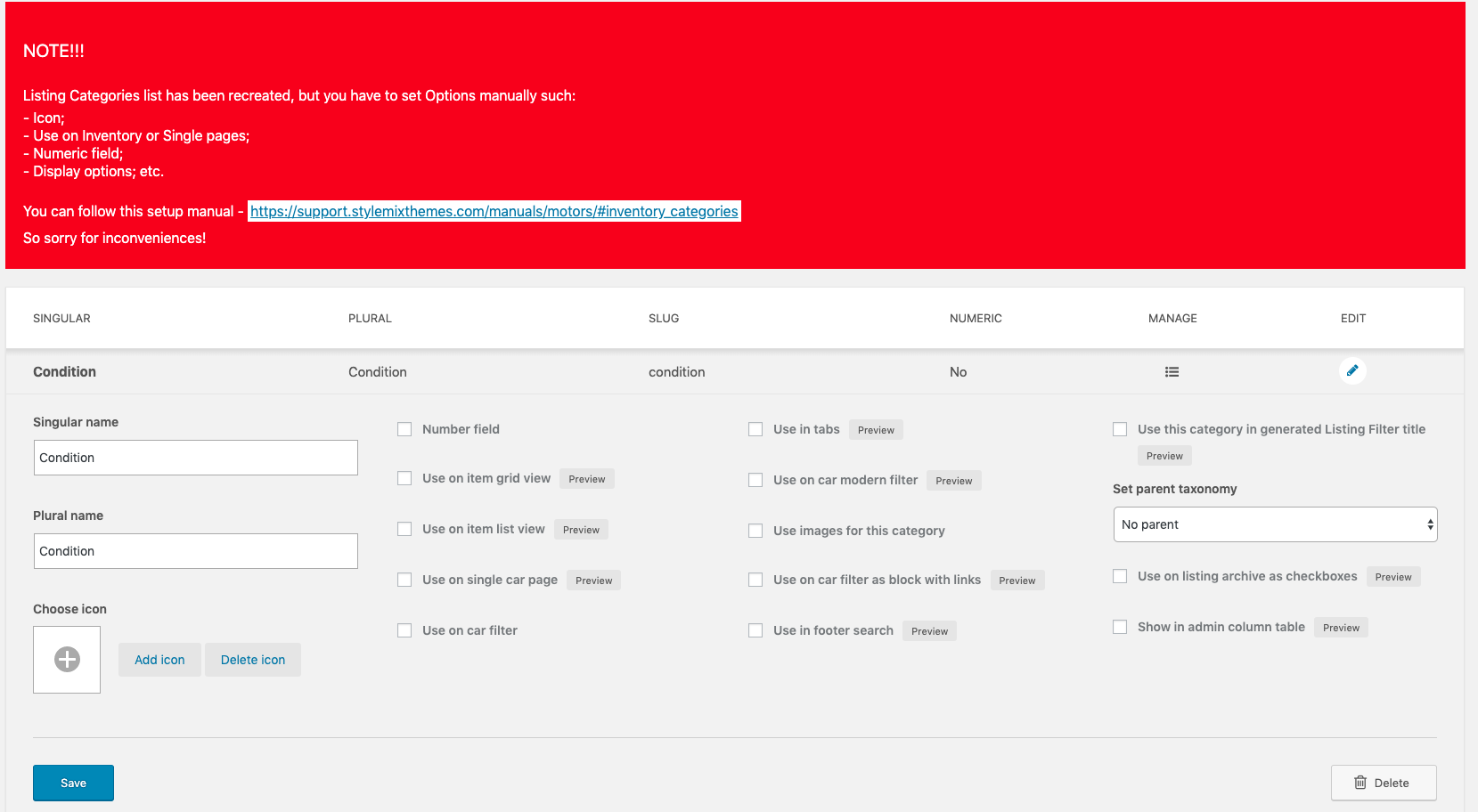Image resolution: width=1478 pixels, height=812 pixels.
Task: Click the bold Condition singular cell
Action: point(64,372)
